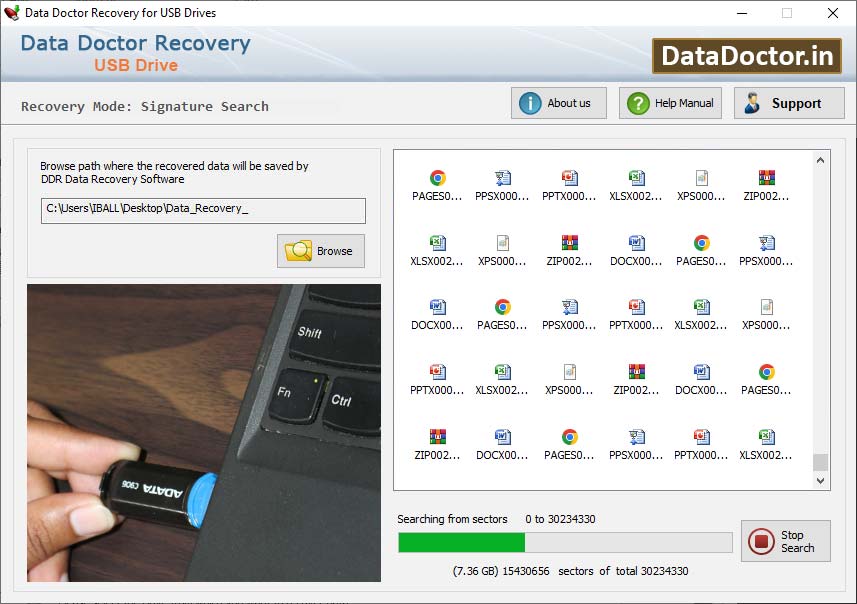Click the USB drive icon in title bar
This screenshot has width=857, height=604.
(x=11, y=13)
